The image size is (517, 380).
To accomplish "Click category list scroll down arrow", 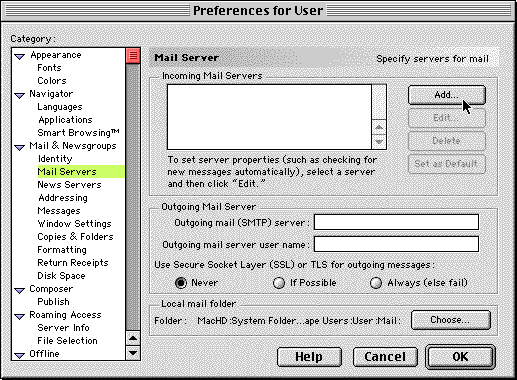I will [133, 353].
